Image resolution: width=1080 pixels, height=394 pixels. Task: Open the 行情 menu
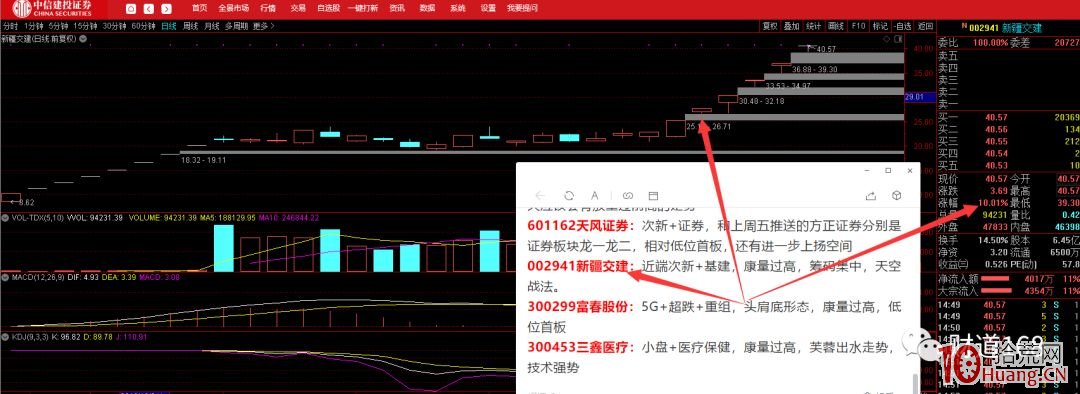(269, 8)
